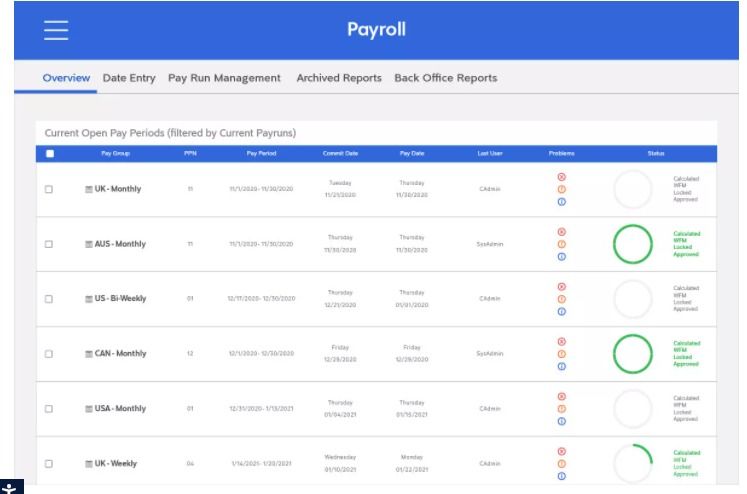Viewport: 747px width, 494px height.
Task: Sort by the Pay Group column header
Action: (115, 153)
